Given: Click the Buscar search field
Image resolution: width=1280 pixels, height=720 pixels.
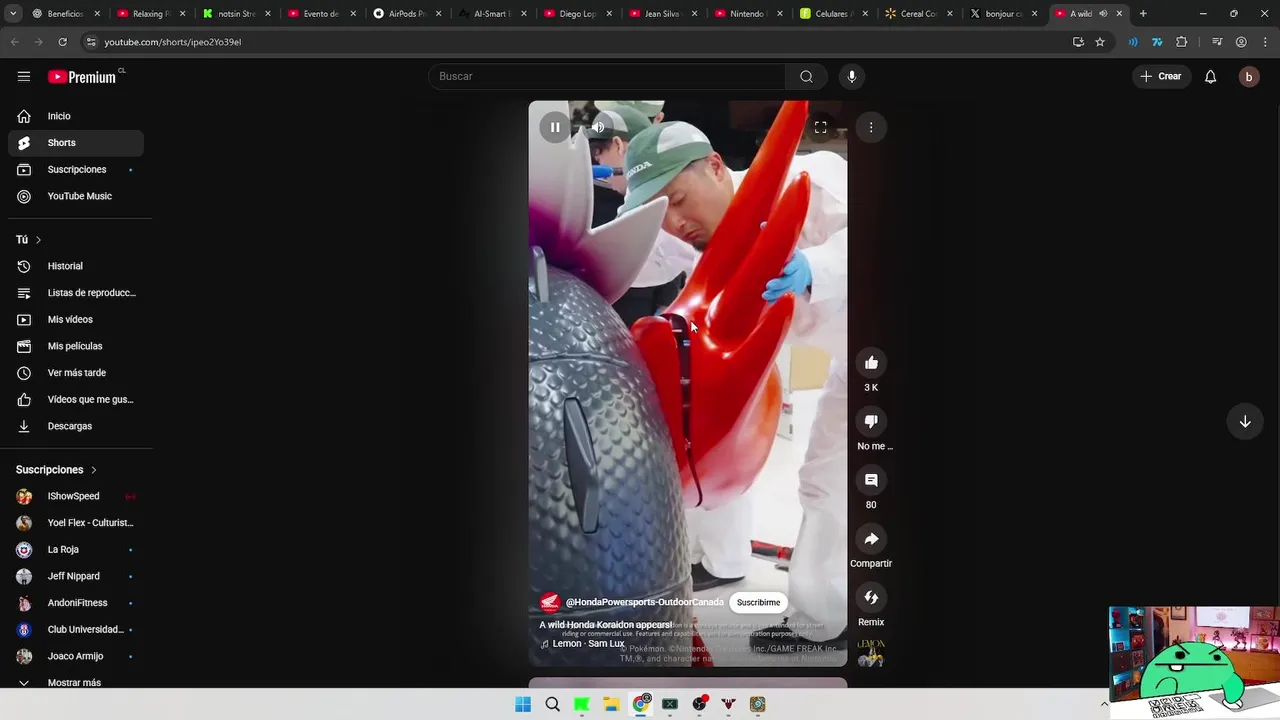Looking at the screenshot, I should tap(607, 76).
